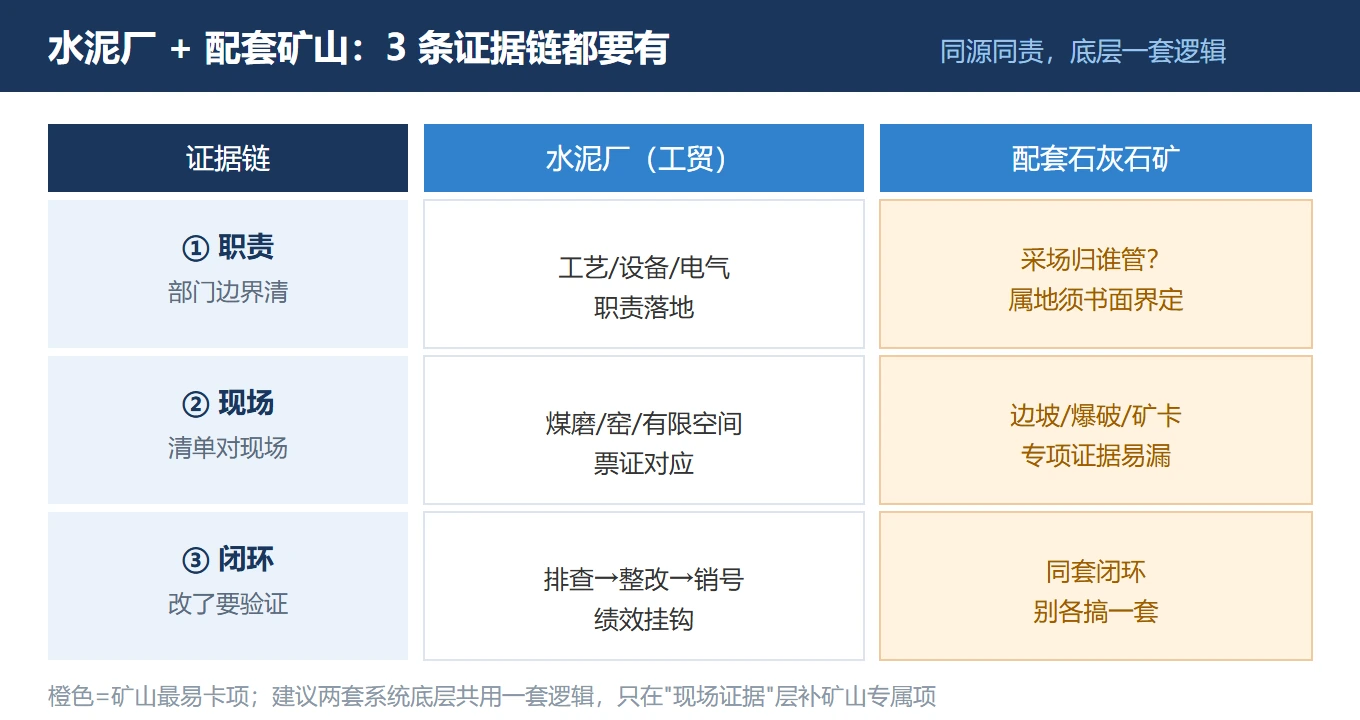
Task: Click the '改了要验证' sub-label
Action: click(x=228, y=604)
